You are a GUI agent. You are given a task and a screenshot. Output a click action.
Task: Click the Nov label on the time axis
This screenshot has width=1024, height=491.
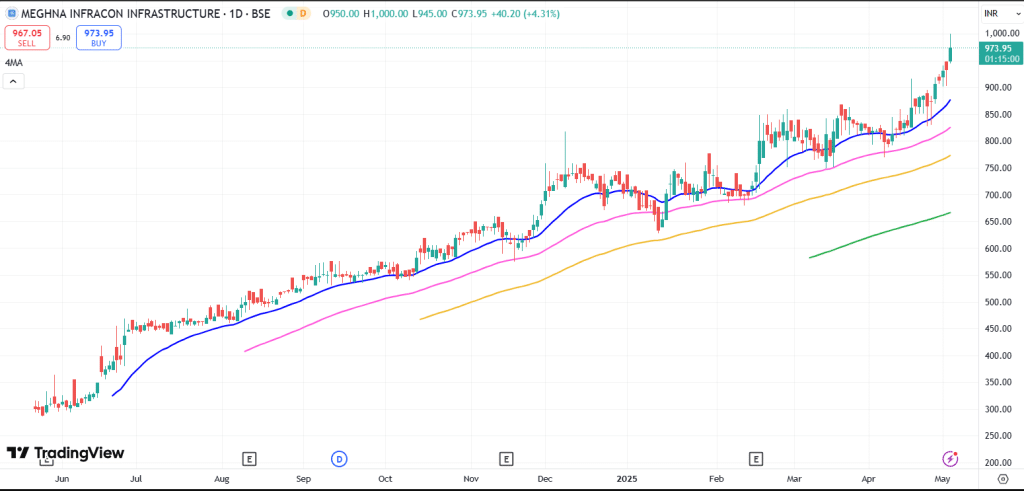(470, 479)
